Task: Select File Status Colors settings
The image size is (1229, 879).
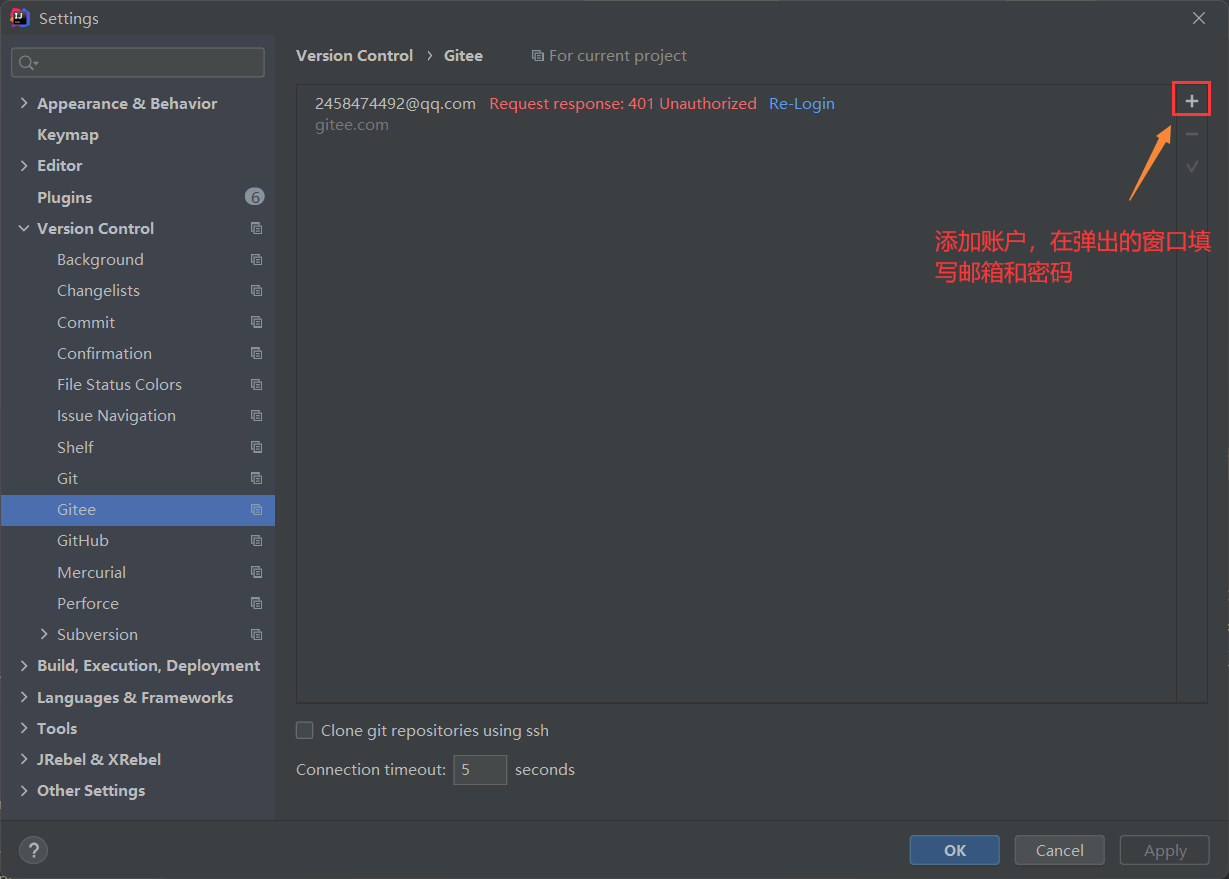Action: tap(119, 384)
